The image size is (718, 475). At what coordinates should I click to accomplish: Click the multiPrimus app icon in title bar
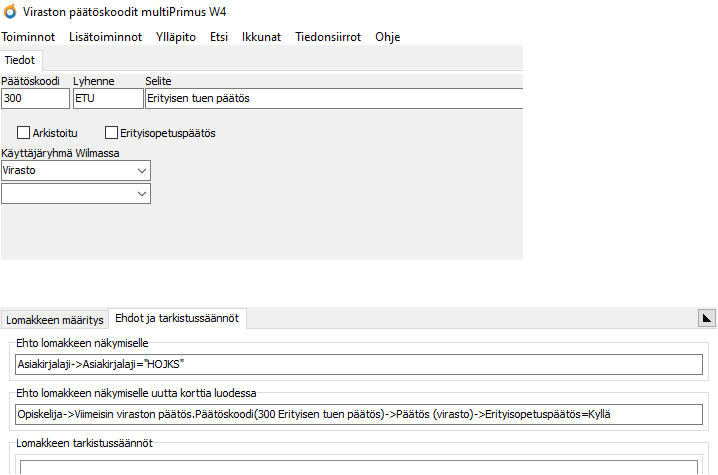(x=10, y=13)
